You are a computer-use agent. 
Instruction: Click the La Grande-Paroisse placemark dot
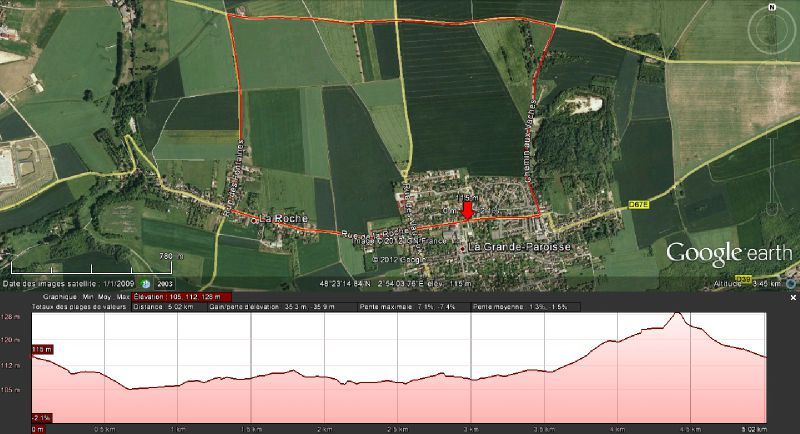[x=463, y=248]
